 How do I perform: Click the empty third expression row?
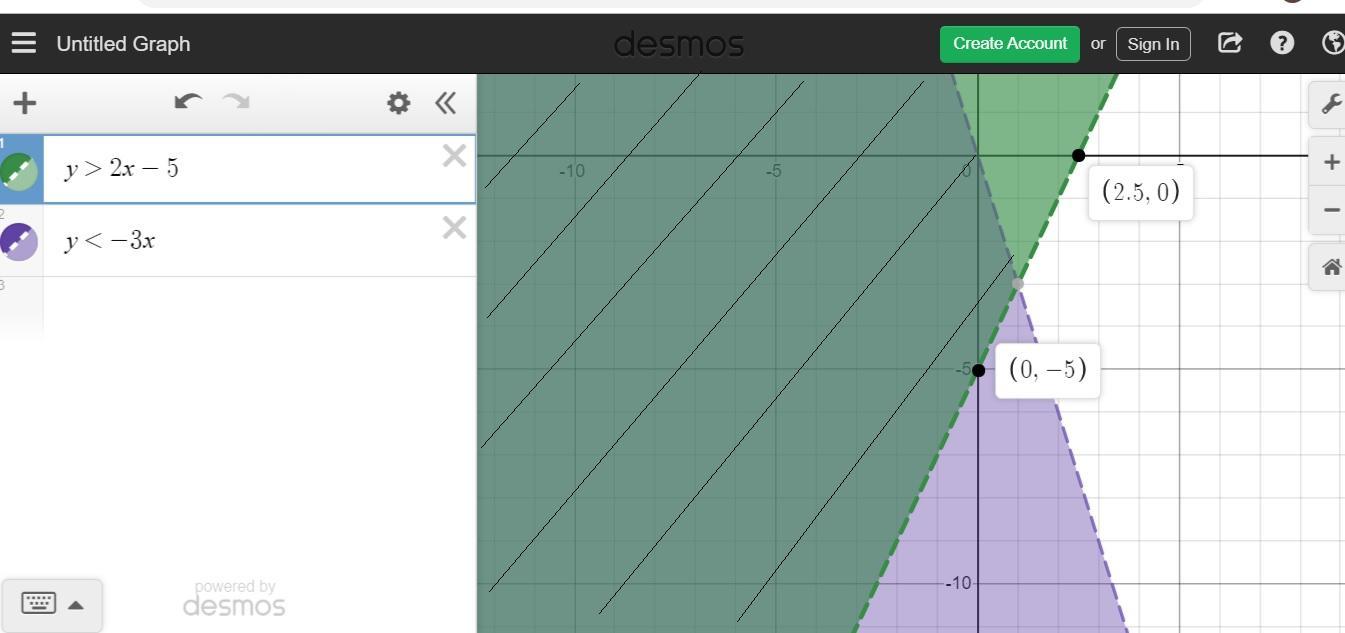click(x=238, y=307)
